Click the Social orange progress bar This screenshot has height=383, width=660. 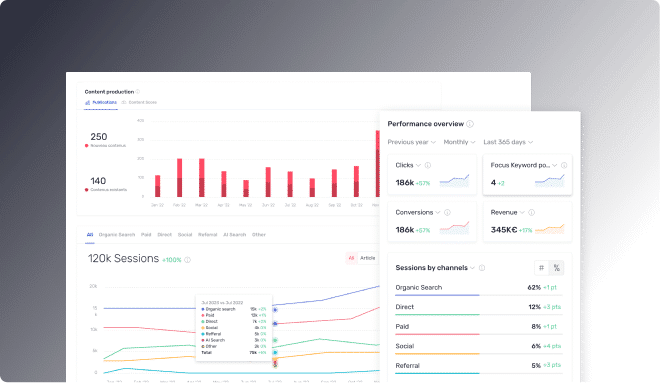(x=437, y=354)
